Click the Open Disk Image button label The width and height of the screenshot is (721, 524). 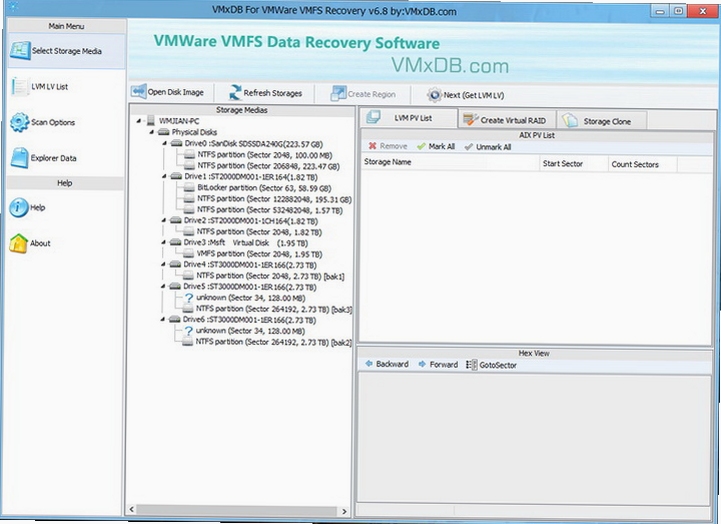176,92
